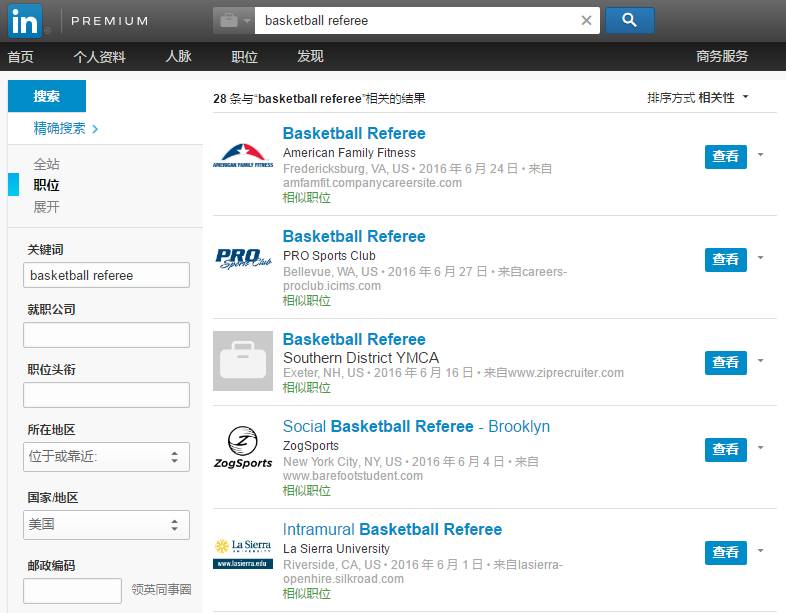Click the LinkedIn logo icon
The width and height of the screenshot is (786, 613).
[x=25, y=21]
